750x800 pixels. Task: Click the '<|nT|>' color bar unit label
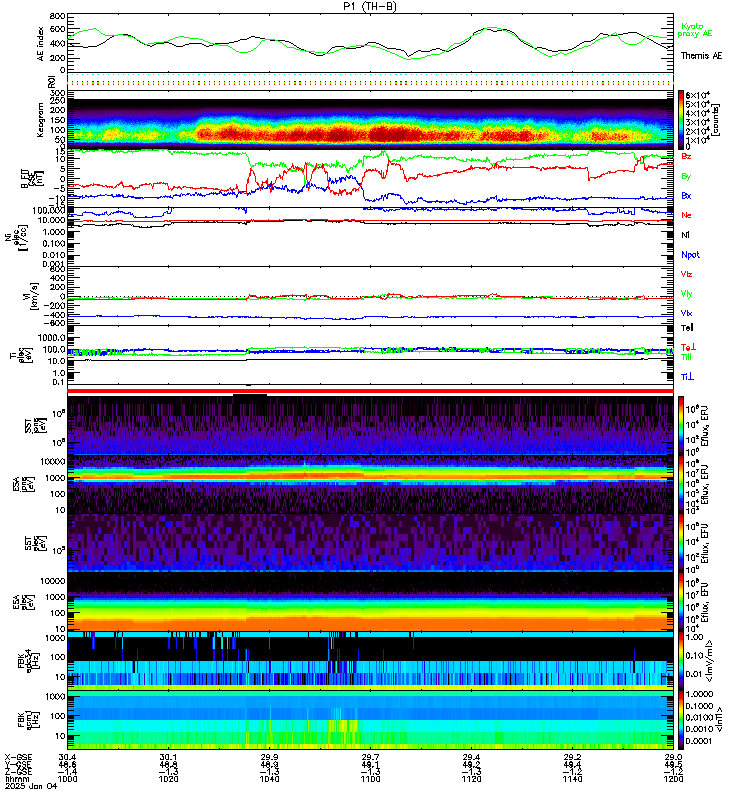(719, 720)
